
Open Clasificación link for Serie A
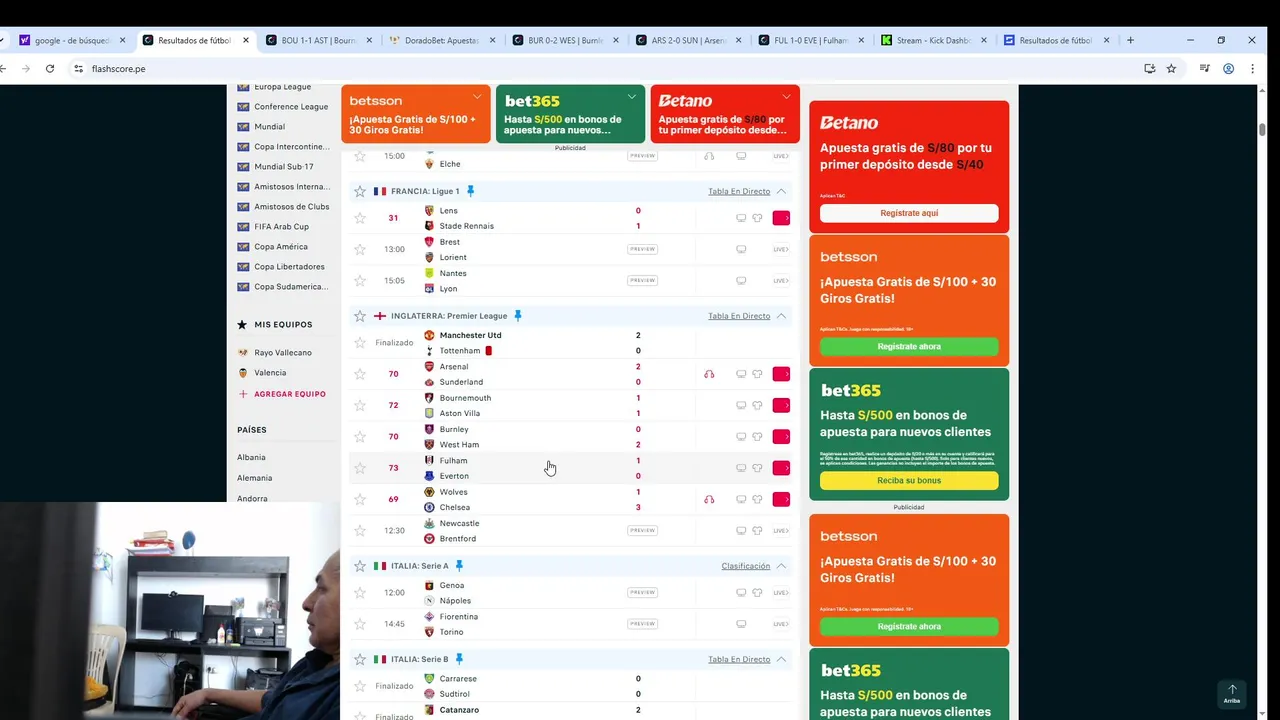[746, 566]
